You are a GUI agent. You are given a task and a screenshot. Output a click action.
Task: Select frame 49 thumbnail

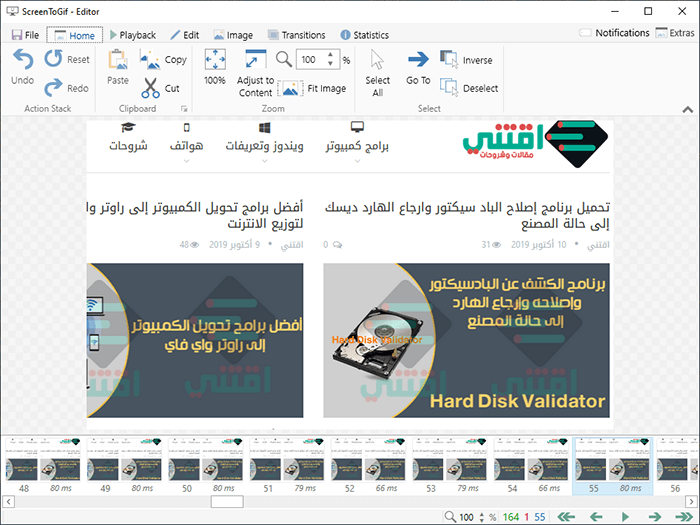point(125,466)
